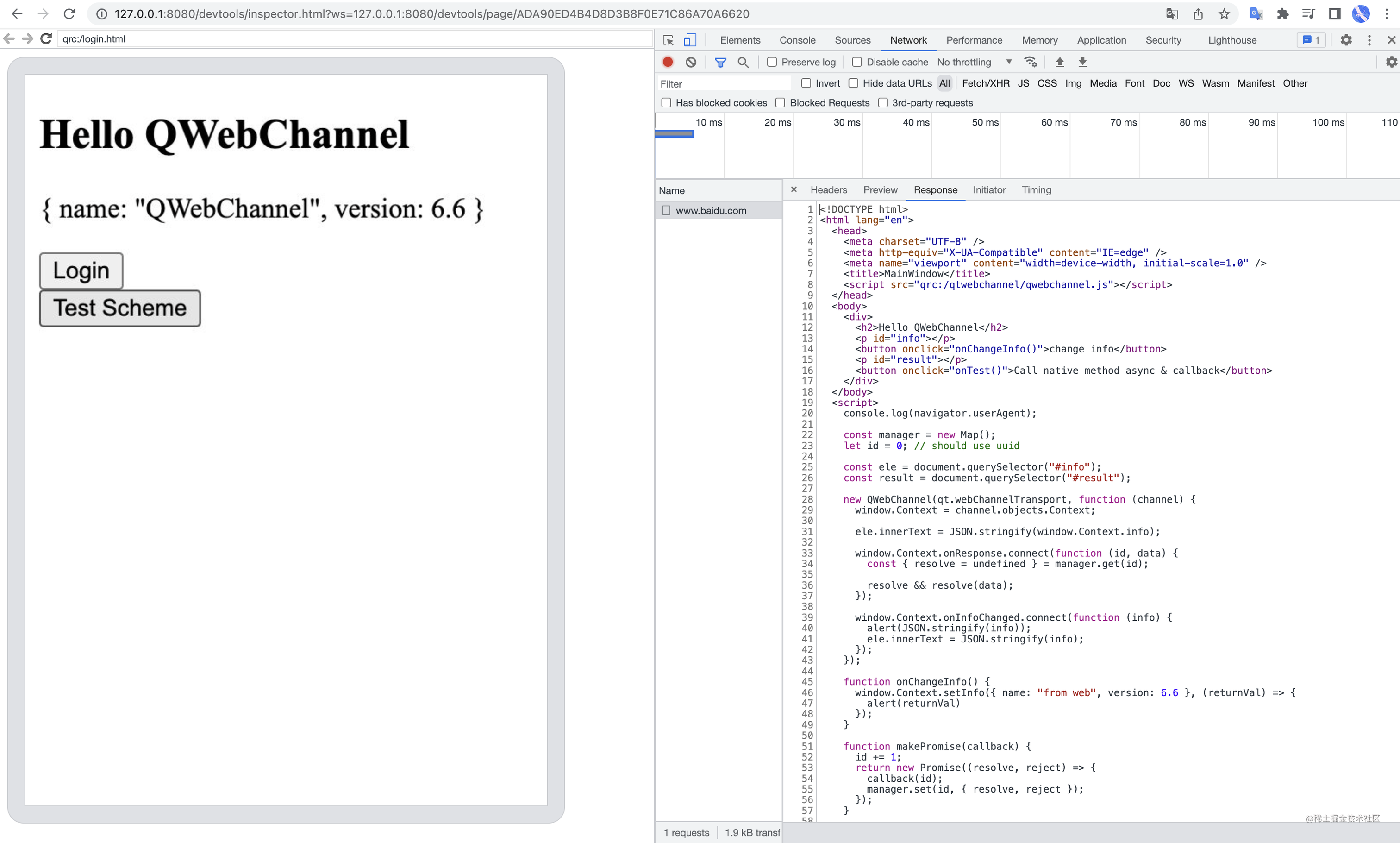Image resolution: width=1400 pixels, height=843 pixels.
Task: Click the import HAR upload icon
Action: click(x=1059, y=62)
